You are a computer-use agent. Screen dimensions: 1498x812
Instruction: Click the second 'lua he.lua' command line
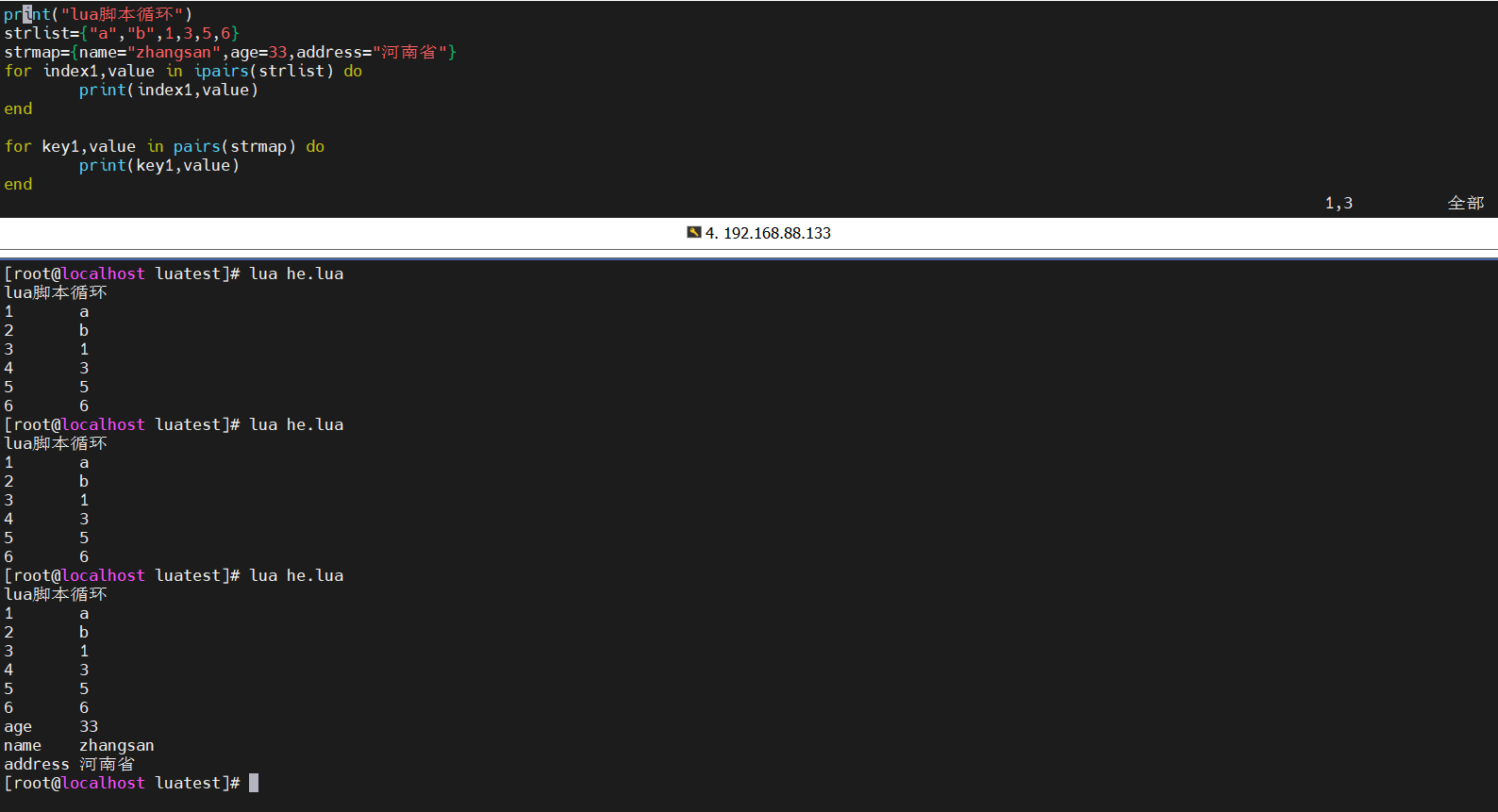[174, 424]
